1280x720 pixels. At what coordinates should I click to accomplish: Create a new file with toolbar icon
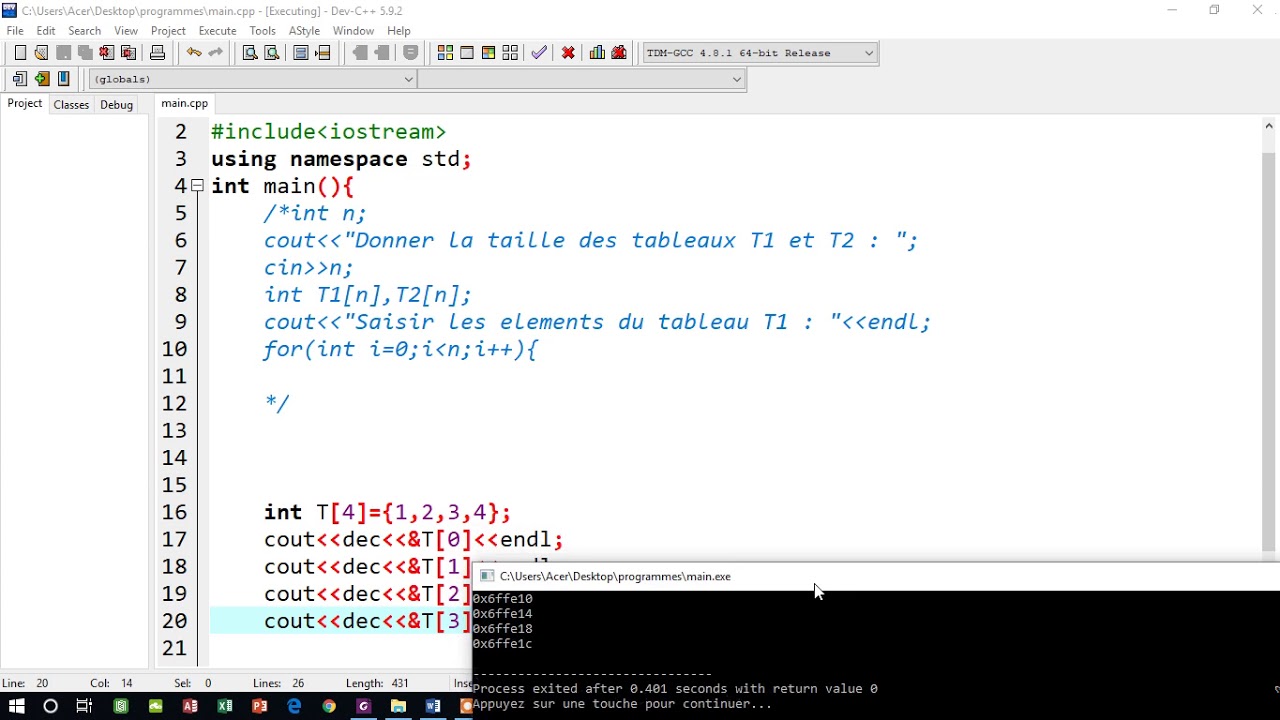[20, 53]
